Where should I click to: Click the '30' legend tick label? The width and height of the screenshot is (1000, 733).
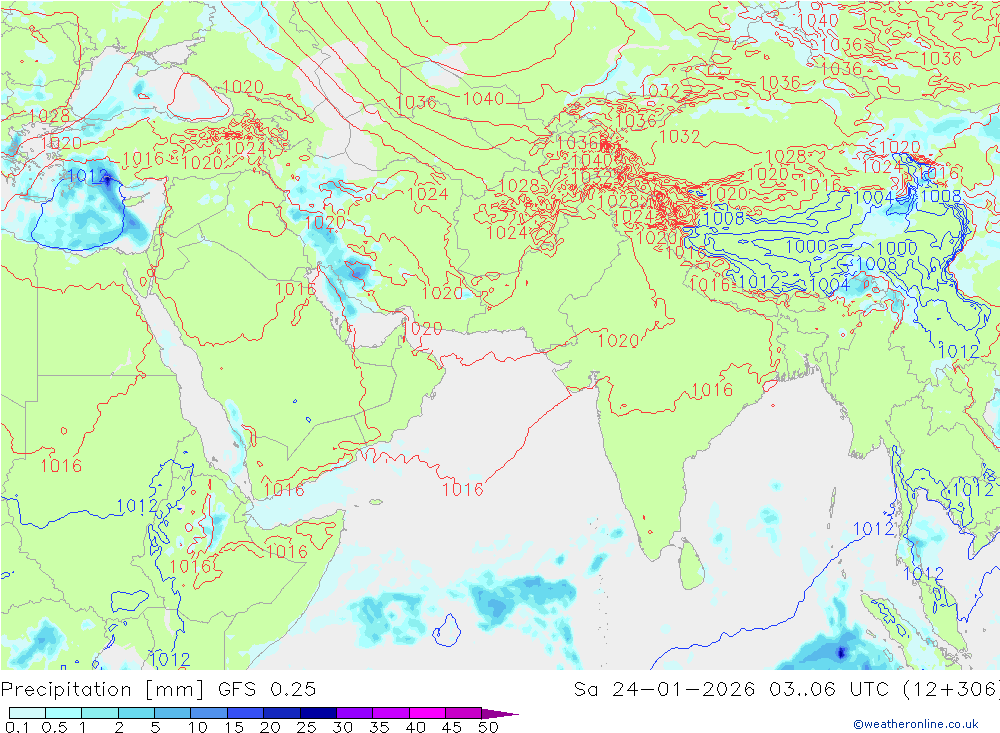[342, 727]
